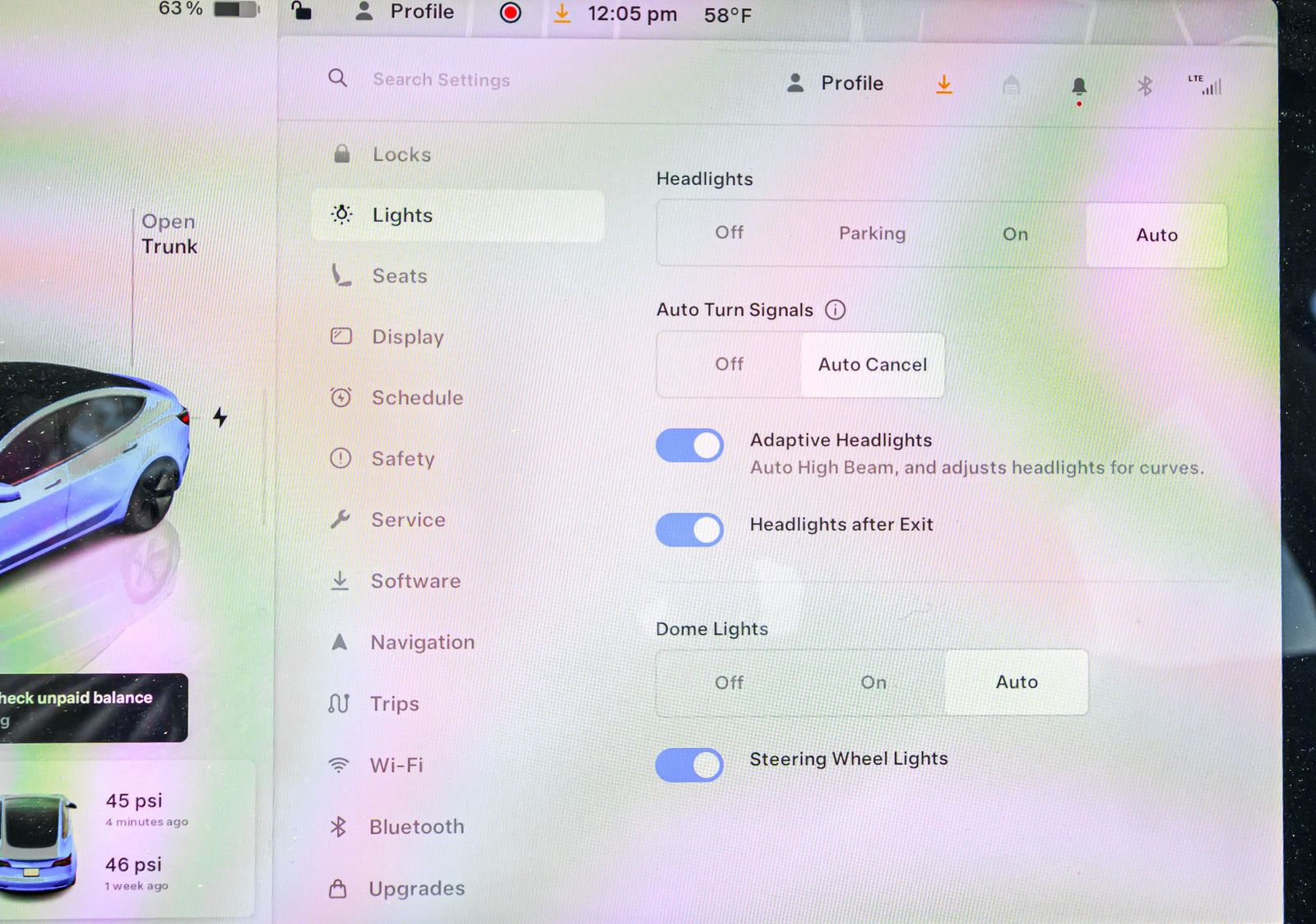Click the garage door opener icon
The image size is (1316, 924).
tap(1012, 85)
